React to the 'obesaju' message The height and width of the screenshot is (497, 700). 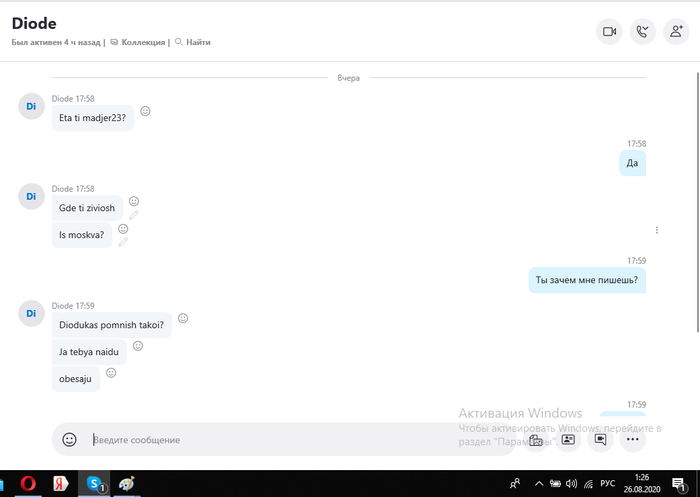[x=111, y=373]
